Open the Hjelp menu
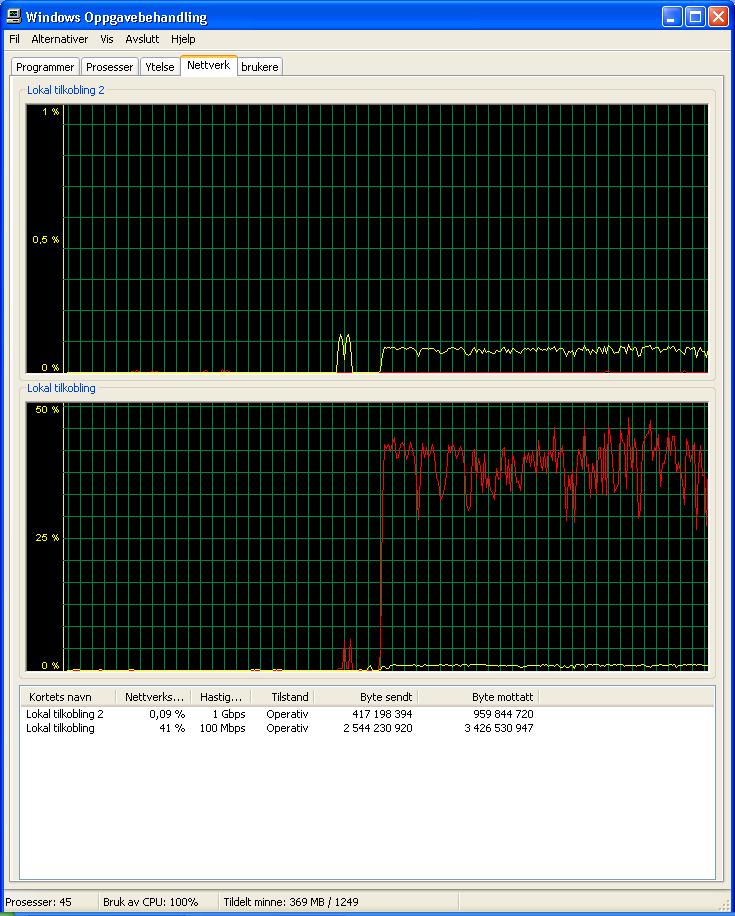The image size is (735, 916). click(183, 39)
